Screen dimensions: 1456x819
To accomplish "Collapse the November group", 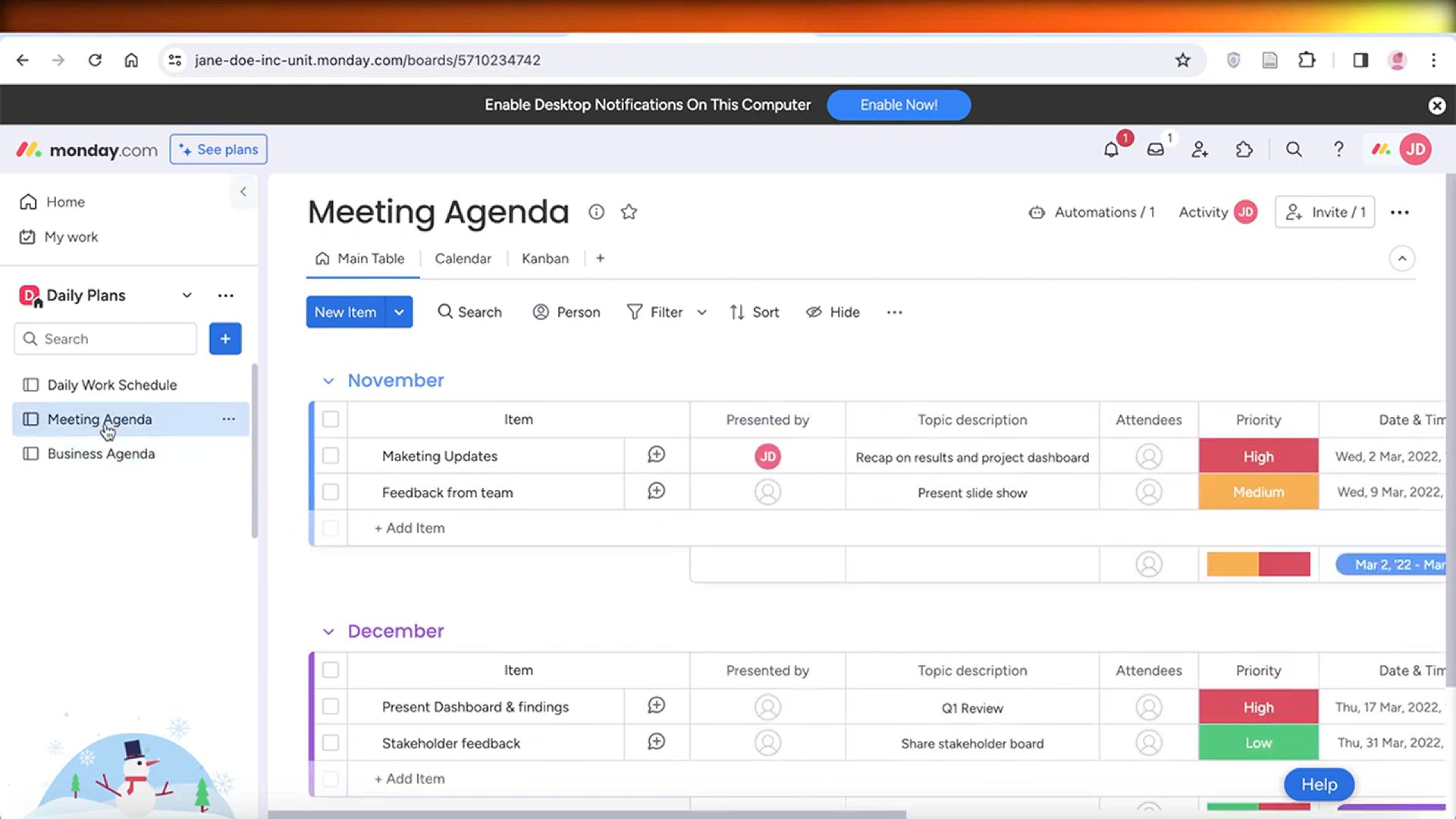I will pyautogui.click(x=328, y=381).
